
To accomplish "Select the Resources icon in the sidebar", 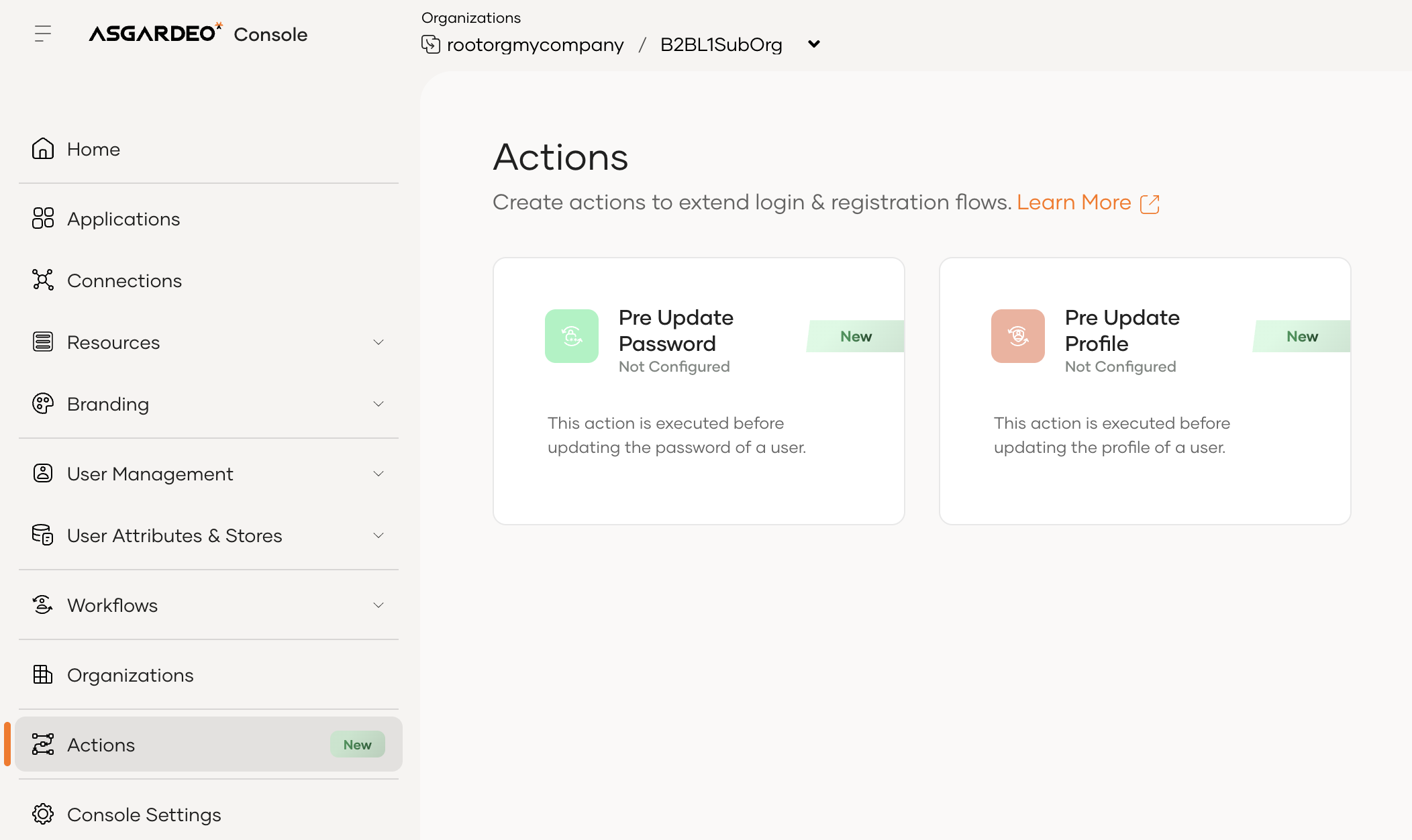I will (42, 342).
